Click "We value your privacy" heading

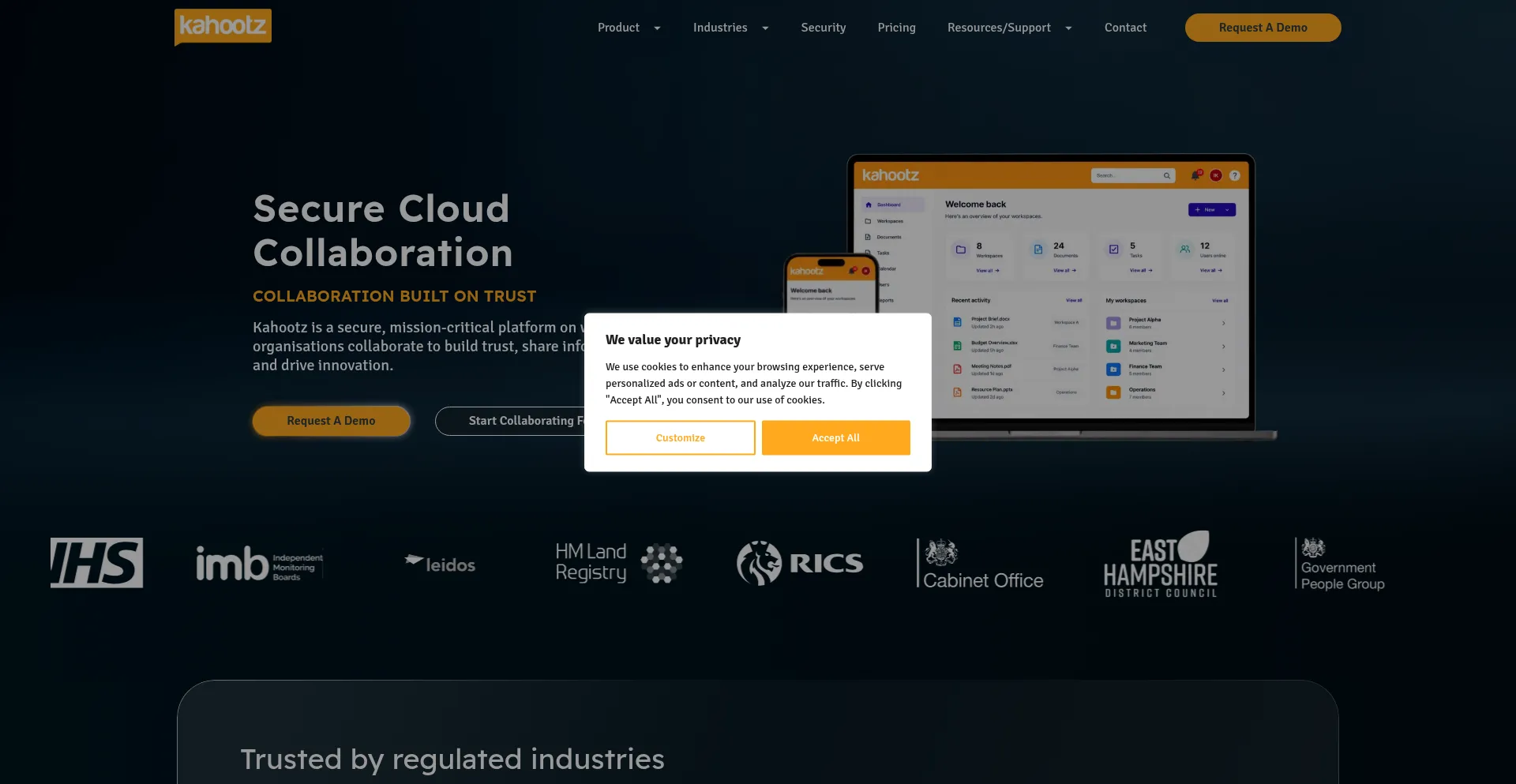pos(673,339)
